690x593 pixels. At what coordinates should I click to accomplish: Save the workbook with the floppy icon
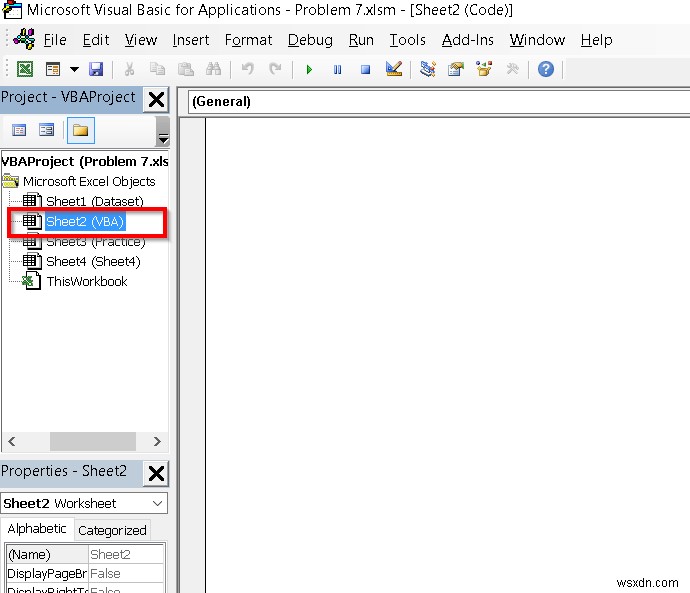pyautogui.click(x=96, y=69)
